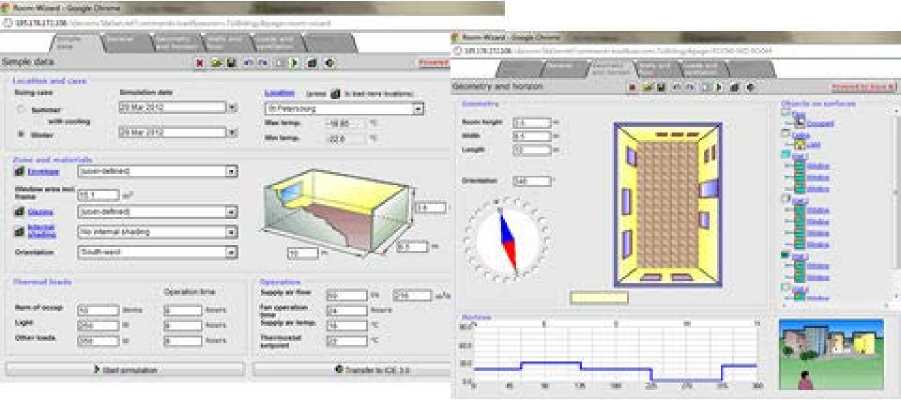Click the red delete icon in Geometry window toolbar
This screenshot has width=901, height=400.
[x=633, y=87]
